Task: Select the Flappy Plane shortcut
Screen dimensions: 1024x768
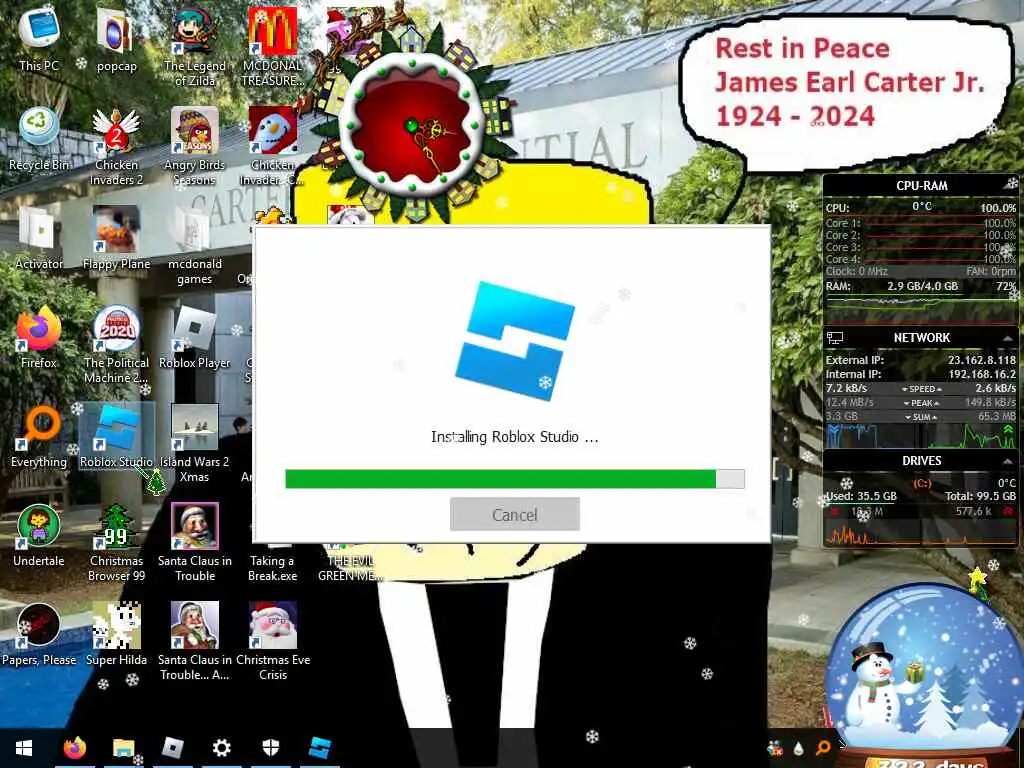Action: (116, 238)
